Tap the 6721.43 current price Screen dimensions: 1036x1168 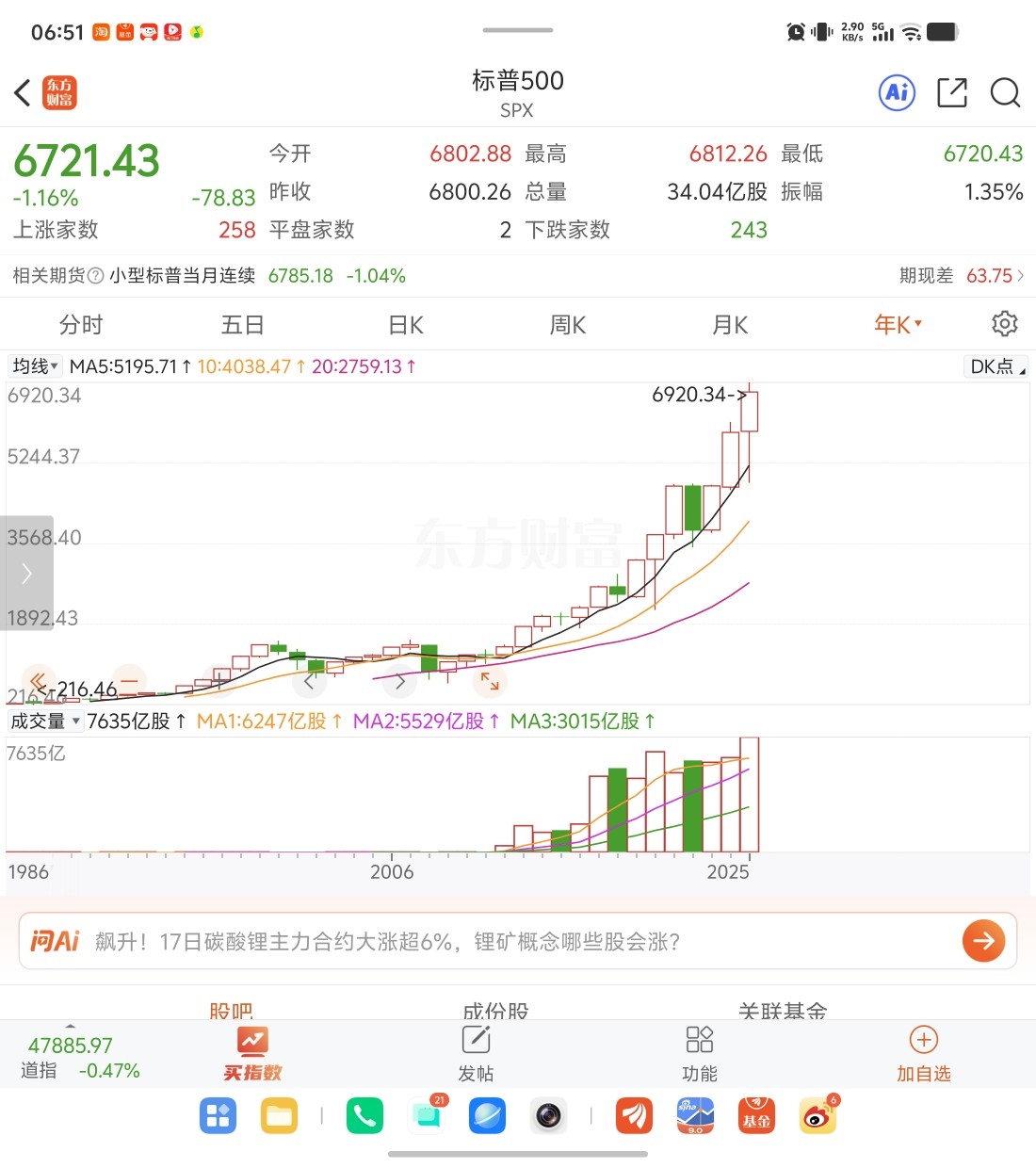pyautogui.click(x=87, y=161)
